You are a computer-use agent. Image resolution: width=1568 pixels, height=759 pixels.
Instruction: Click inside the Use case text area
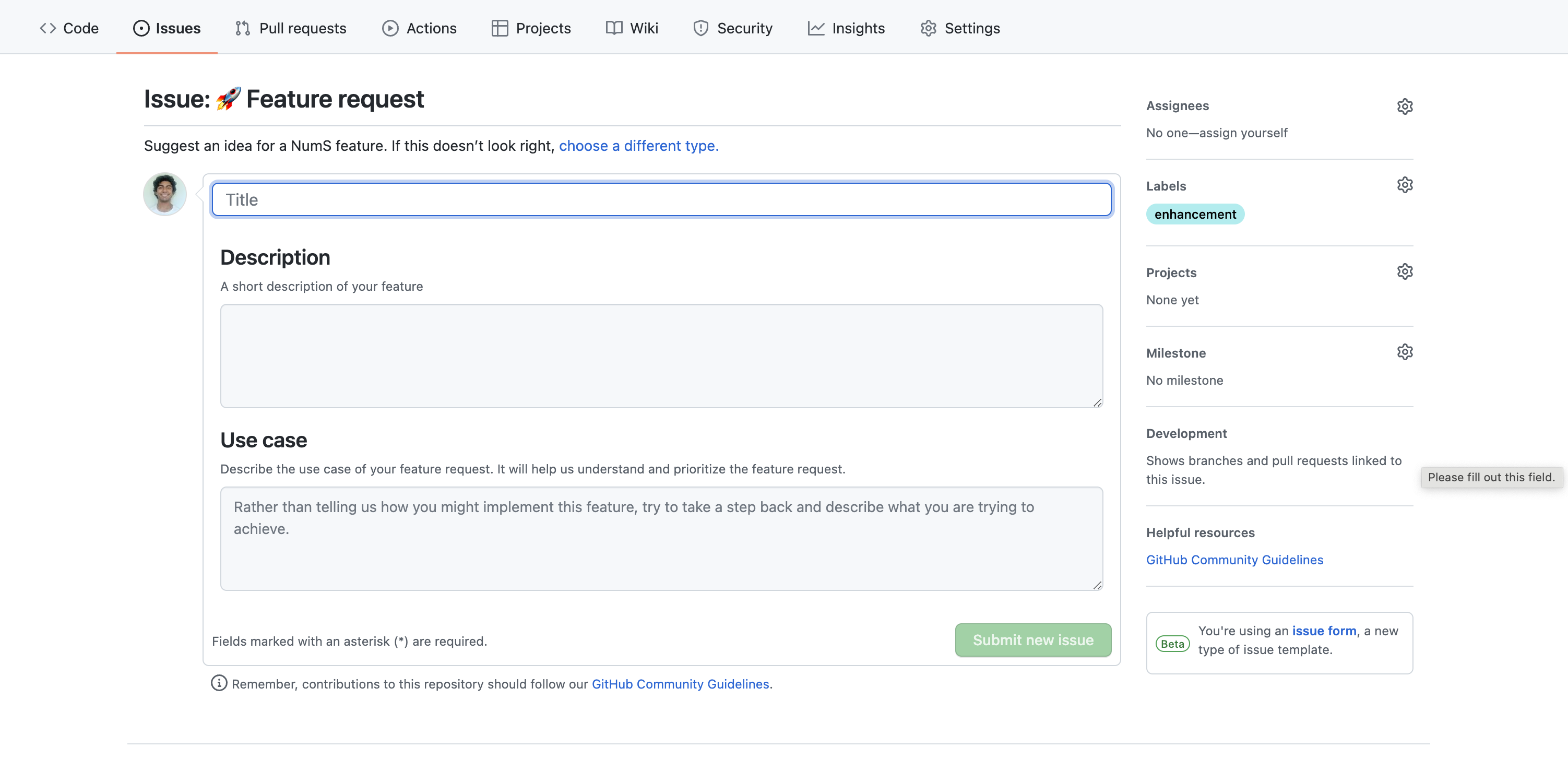click(661, 539)
